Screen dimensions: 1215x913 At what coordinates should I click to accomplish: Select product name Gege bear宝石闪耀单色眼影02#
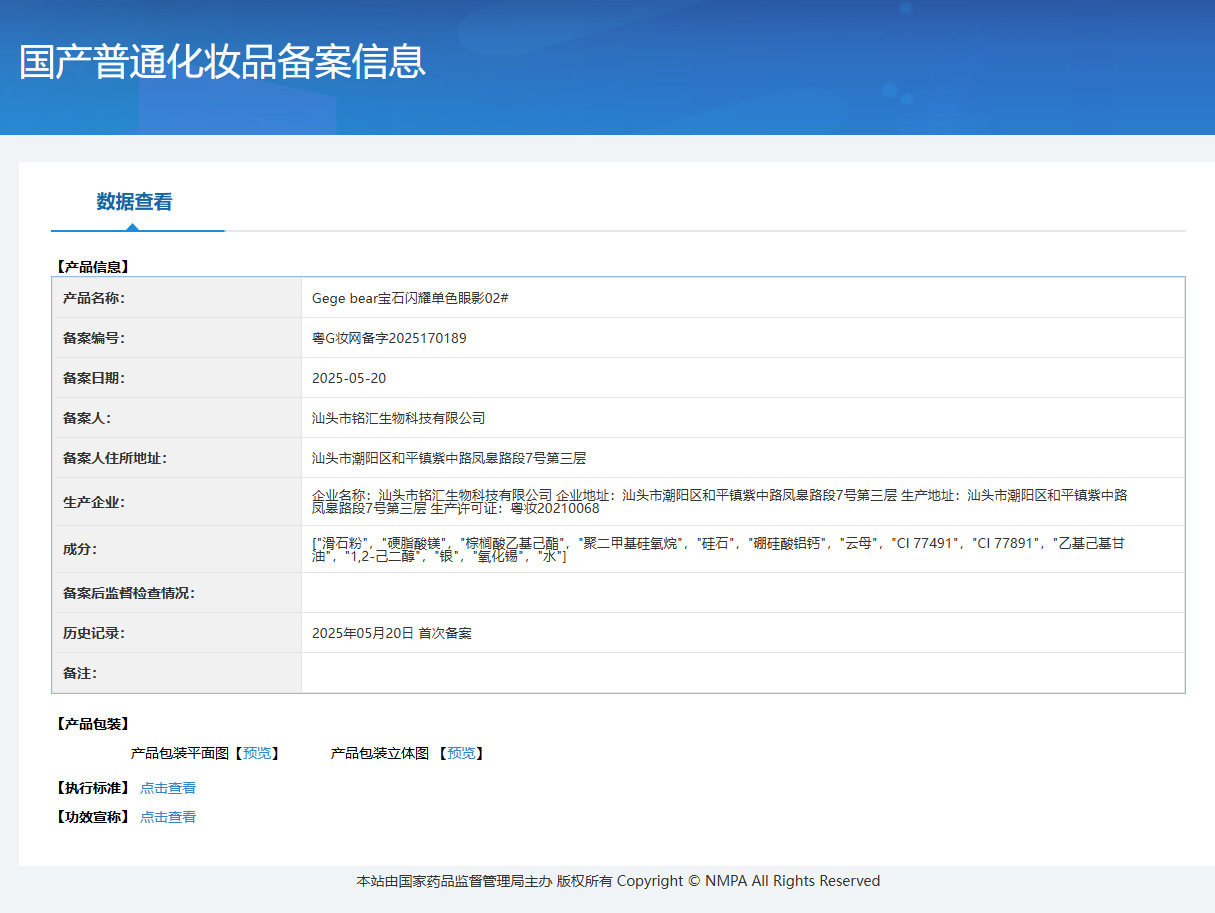point(411,298)
